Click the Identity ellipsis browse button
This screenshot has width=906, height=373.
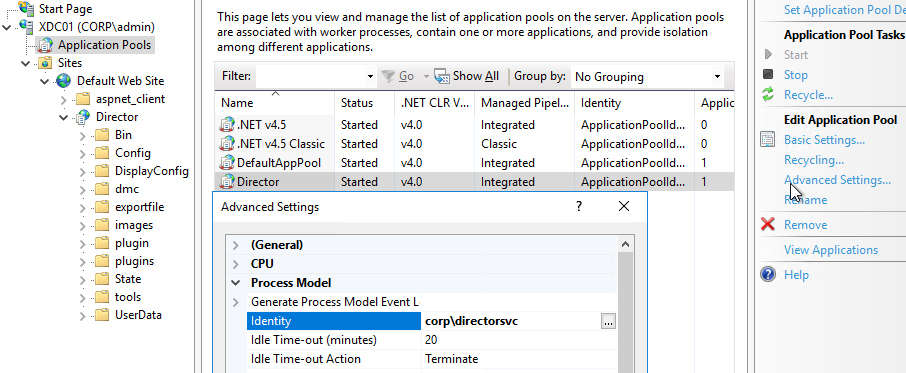point(608,321)
